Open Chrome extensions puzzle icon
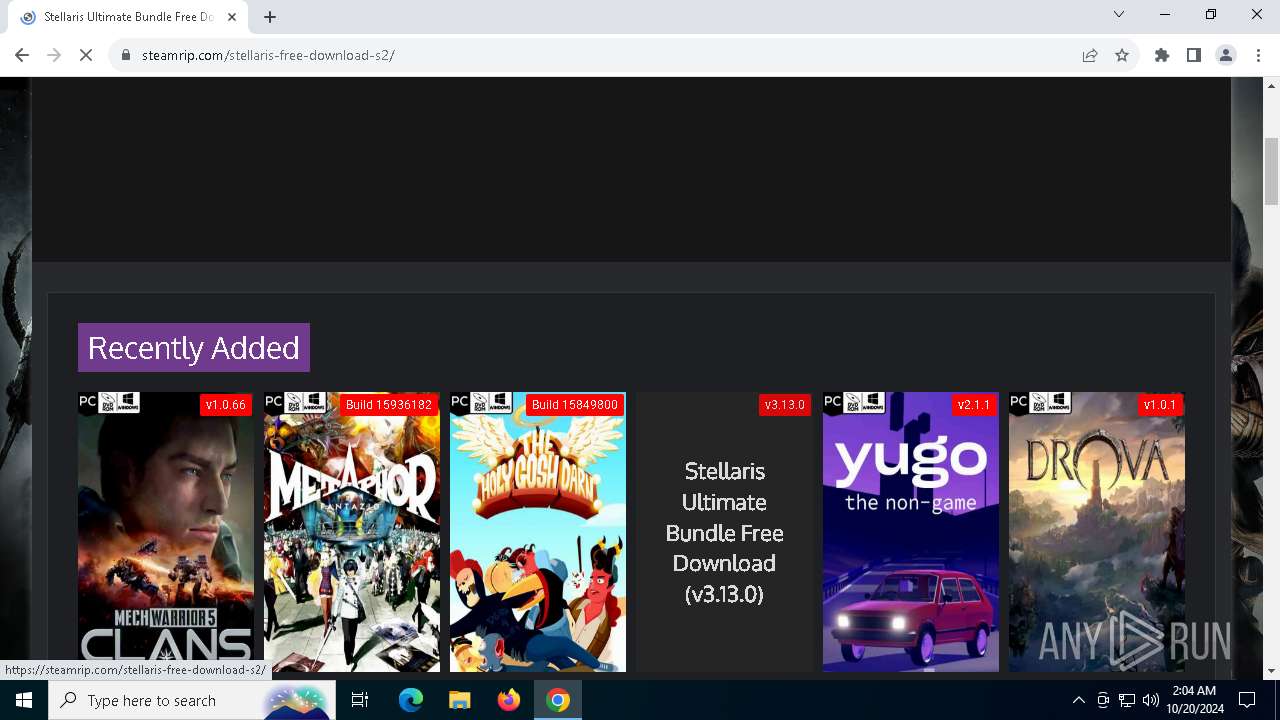1280x720 pixels. (1162, 55)
